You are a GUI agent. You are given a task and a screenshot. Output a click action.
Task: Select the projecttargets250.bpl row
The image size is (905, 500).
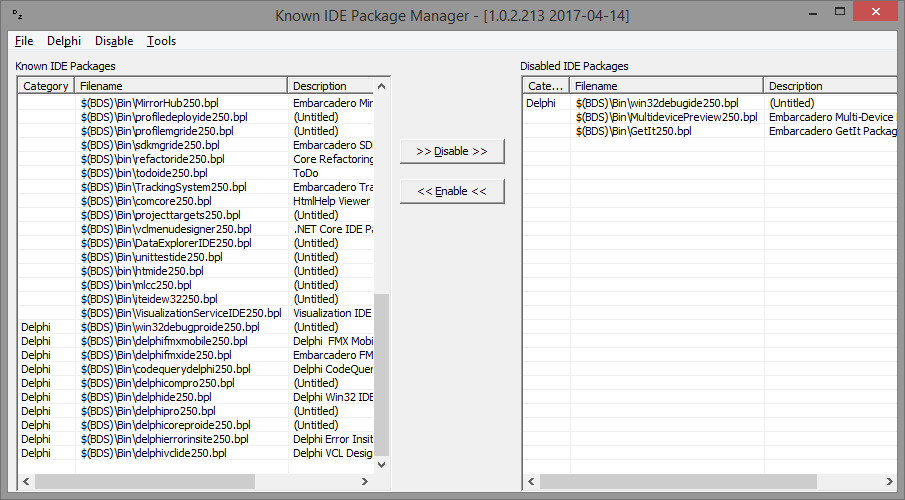click(x=196, y=215)
